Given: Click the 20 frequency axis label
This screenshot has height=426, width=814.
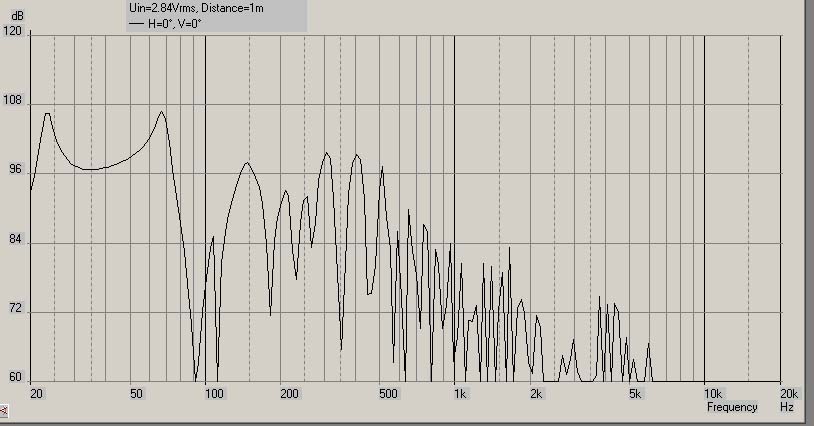Looking at the screenshot, I should (x=36, y=394).
